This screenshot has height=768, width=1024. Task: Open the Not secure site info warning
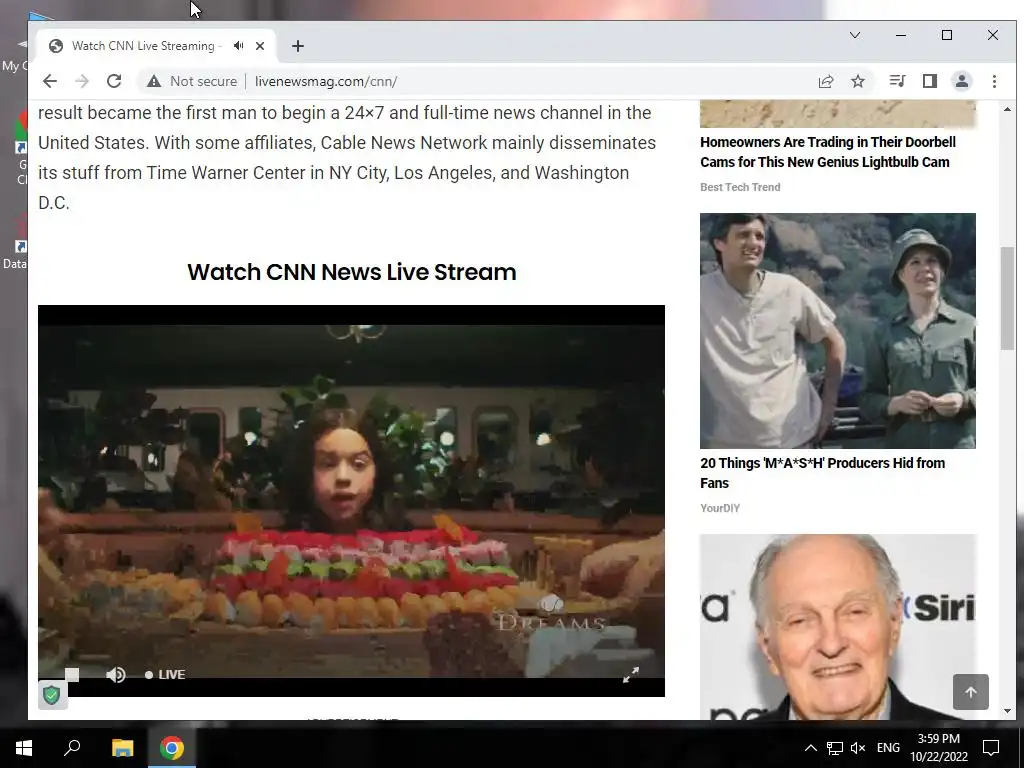pos(192,81)
